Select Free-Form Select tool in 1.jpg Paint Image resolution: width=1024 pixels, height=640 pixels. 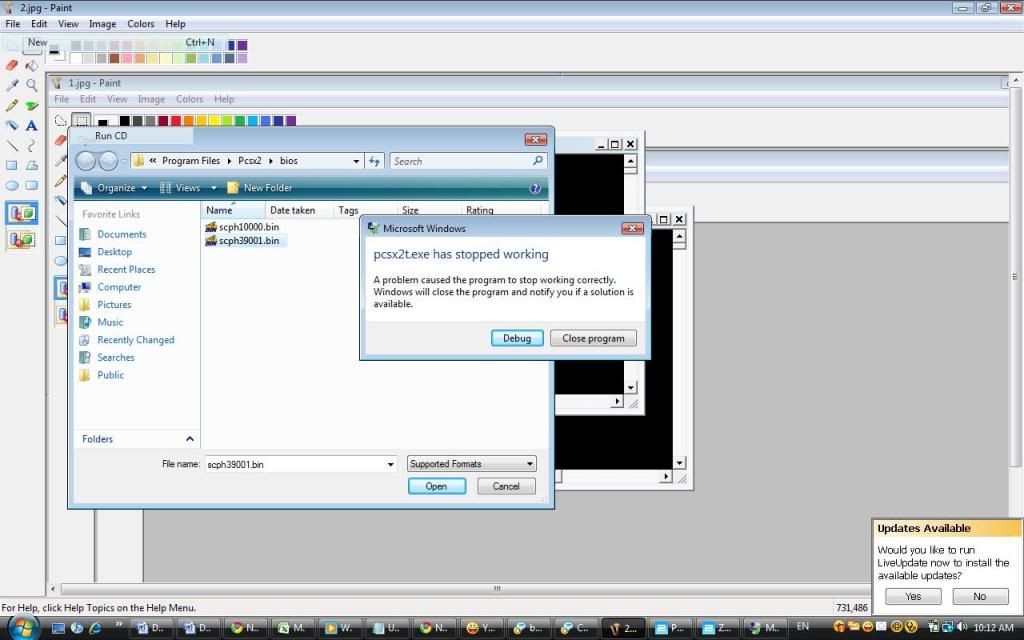coord(61,121)
